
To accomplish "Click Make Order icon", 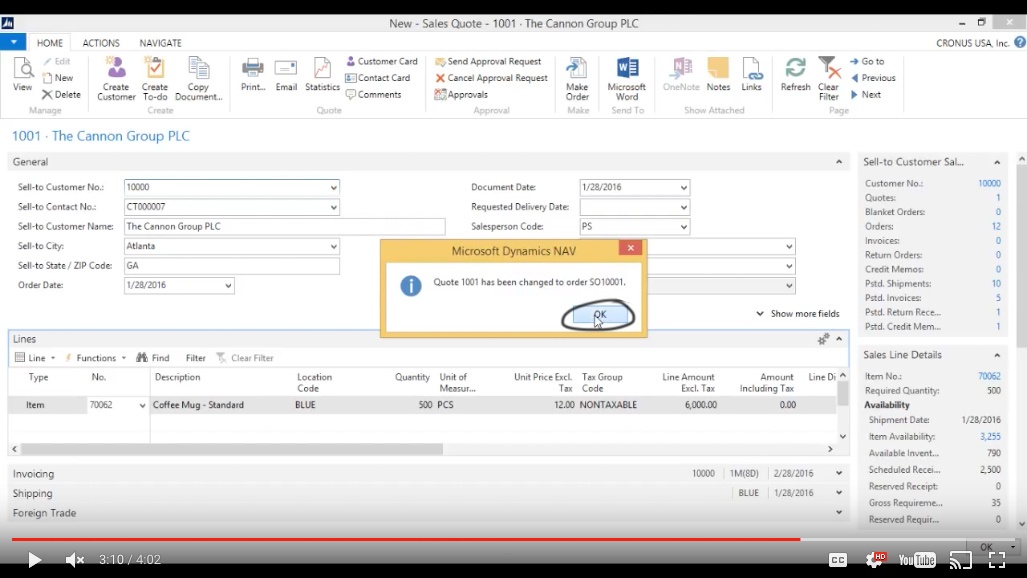I will pos(577,78).
